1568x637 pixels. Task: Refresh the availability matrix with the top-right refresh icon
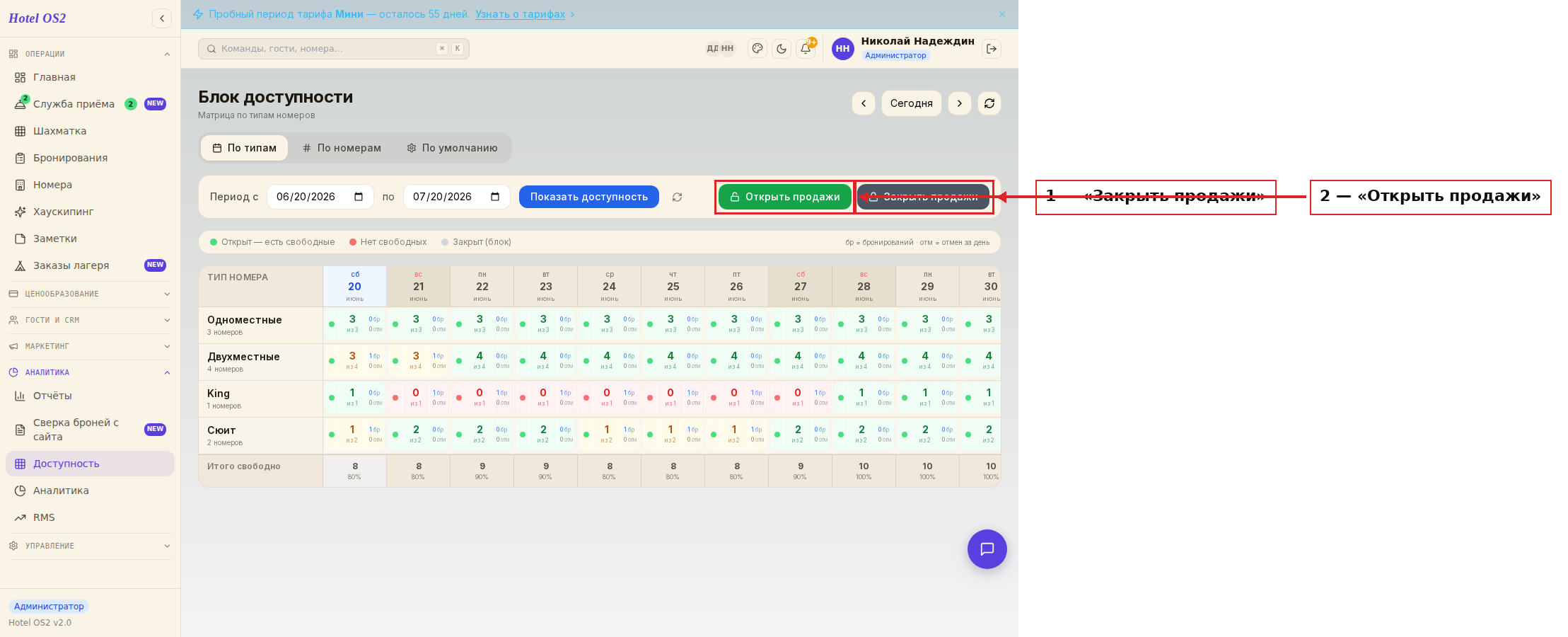tap(989, 103)
